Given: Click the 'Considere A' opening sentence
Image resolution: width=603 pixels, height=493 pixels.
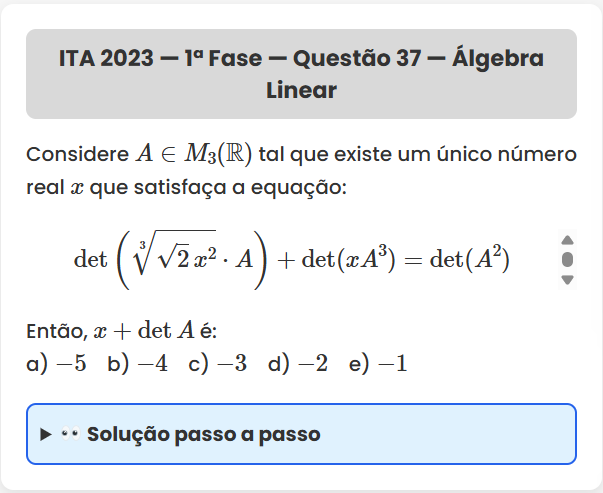Looking at the screenshot, I should tap(84, 155).
